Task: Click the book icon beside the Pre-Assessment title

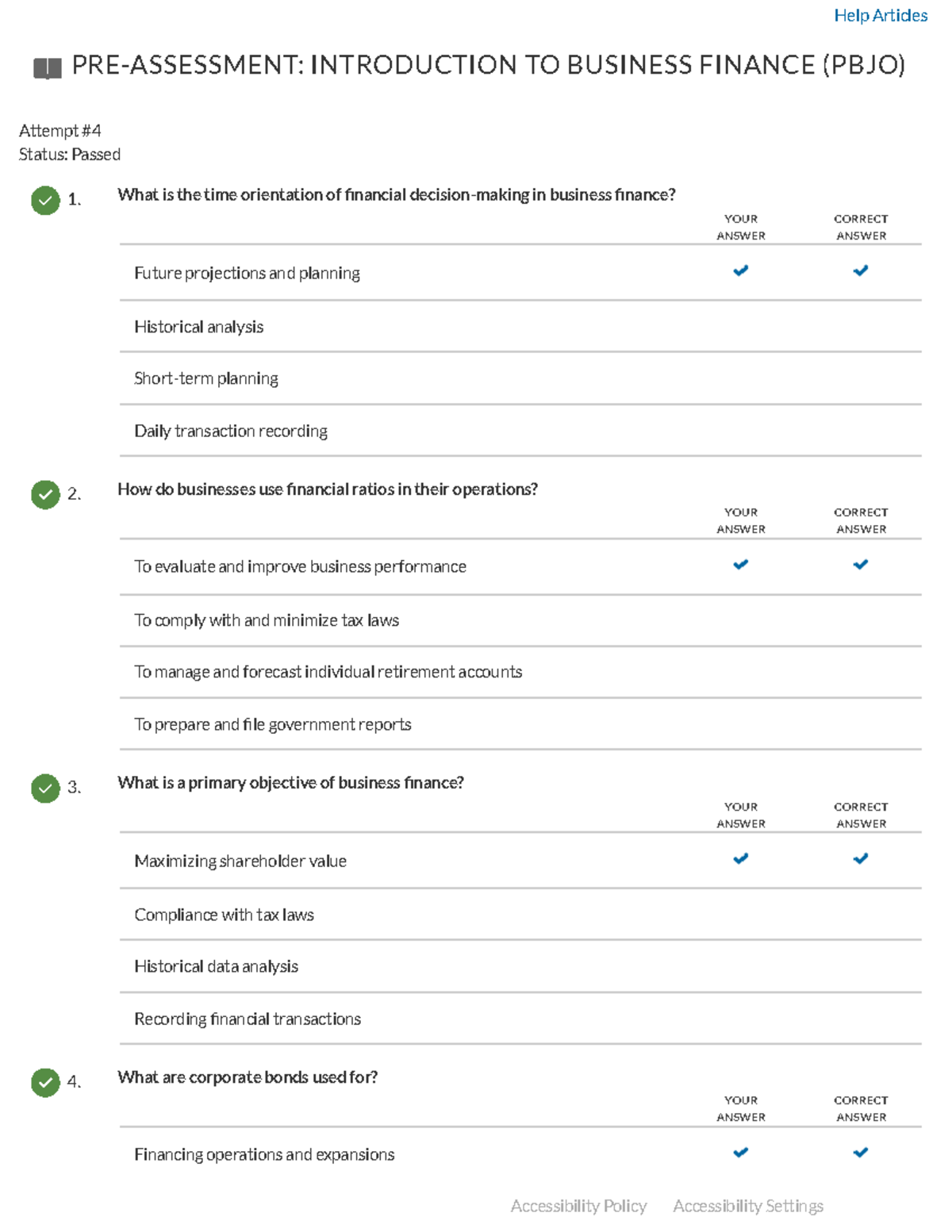Action: (48, 68)
